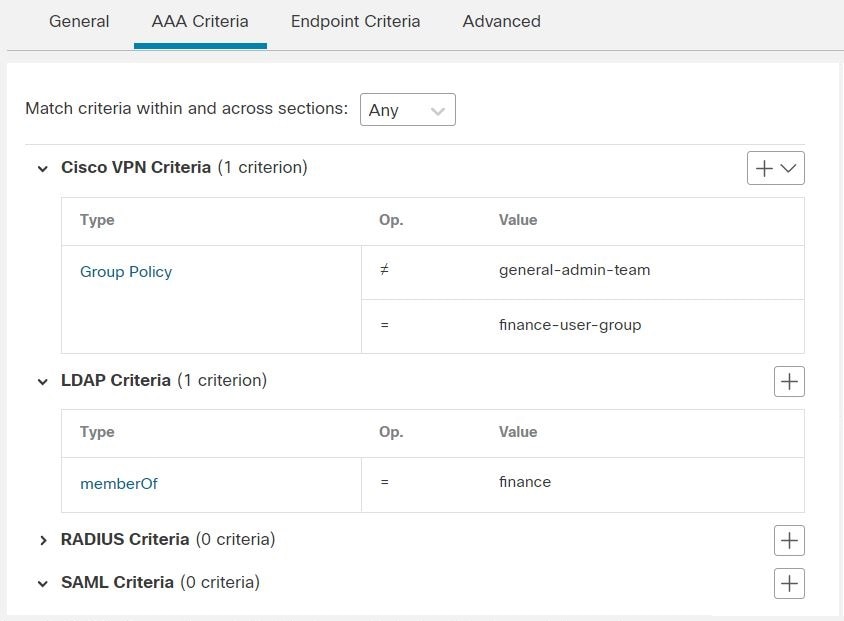
Task: Collapse the Cisco VPN Criteria section
Action: click(43, 168)
